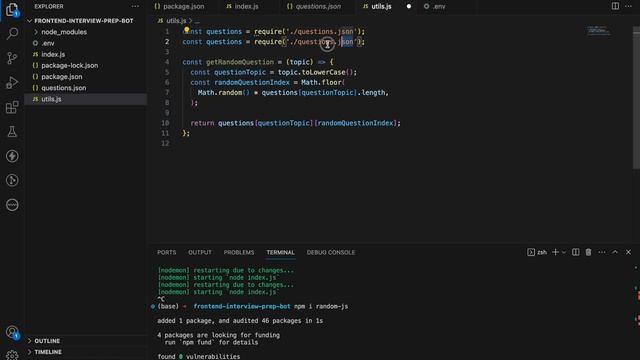Maximize the panel with up chevron
640x360 pixels.
coord(615,252)
